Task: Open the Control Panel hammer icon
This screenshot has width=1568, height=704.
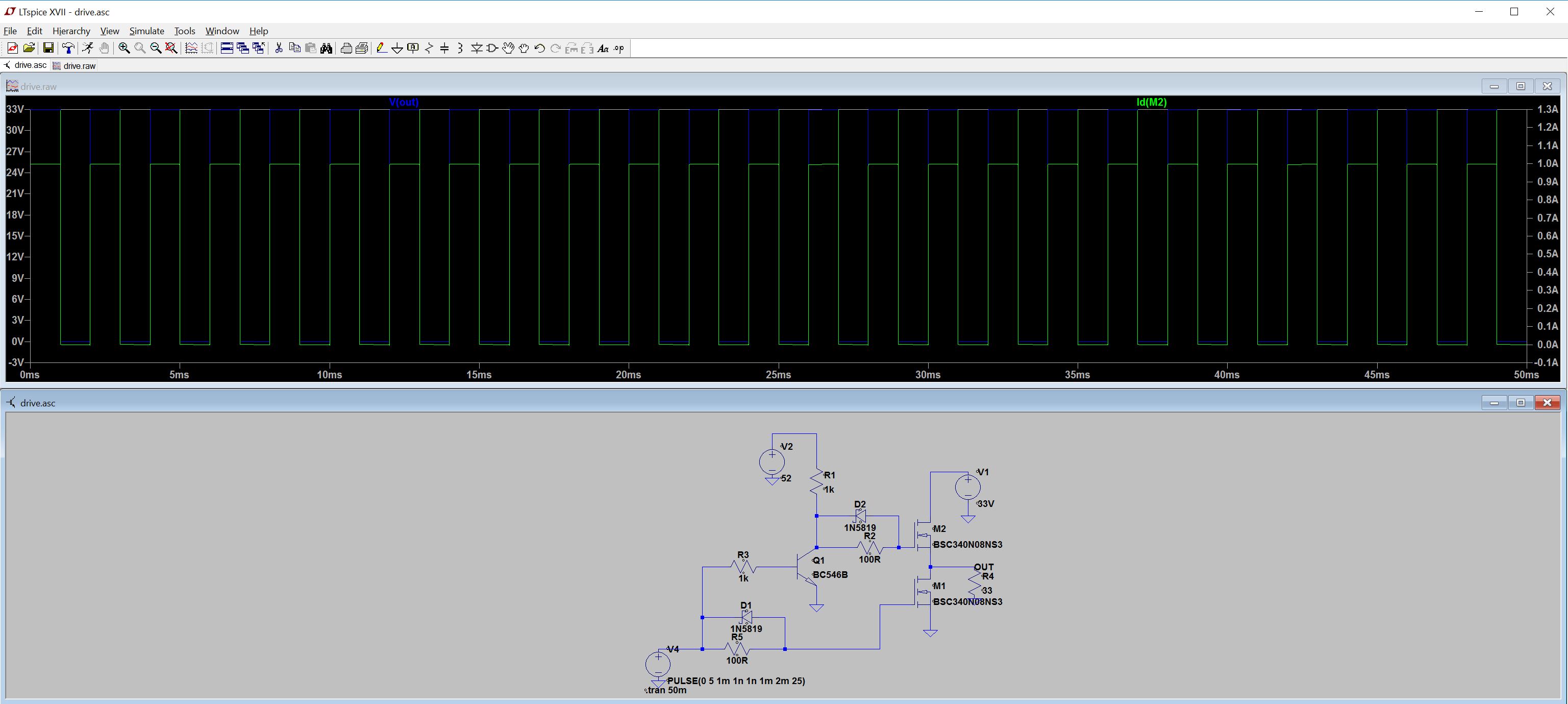Action: click(67, 48)
